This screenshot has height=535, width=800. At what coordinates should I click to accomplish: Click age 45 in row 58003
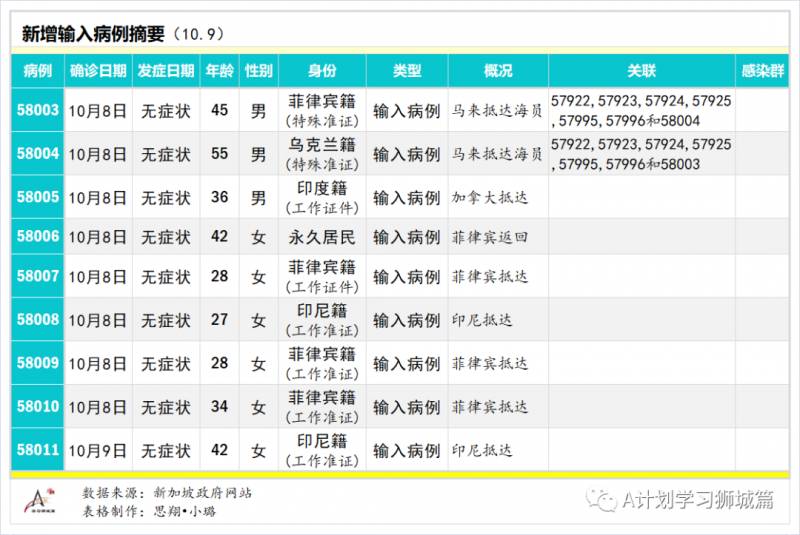click(x=219, y=110)
